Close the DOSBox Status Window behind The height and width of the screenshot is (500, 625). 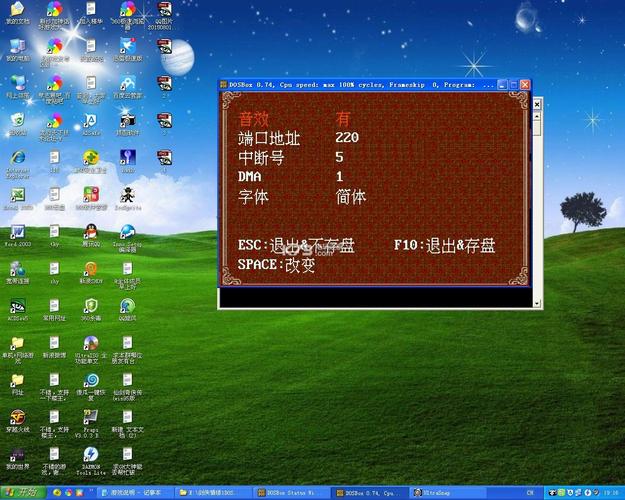(x=537, y=104)
